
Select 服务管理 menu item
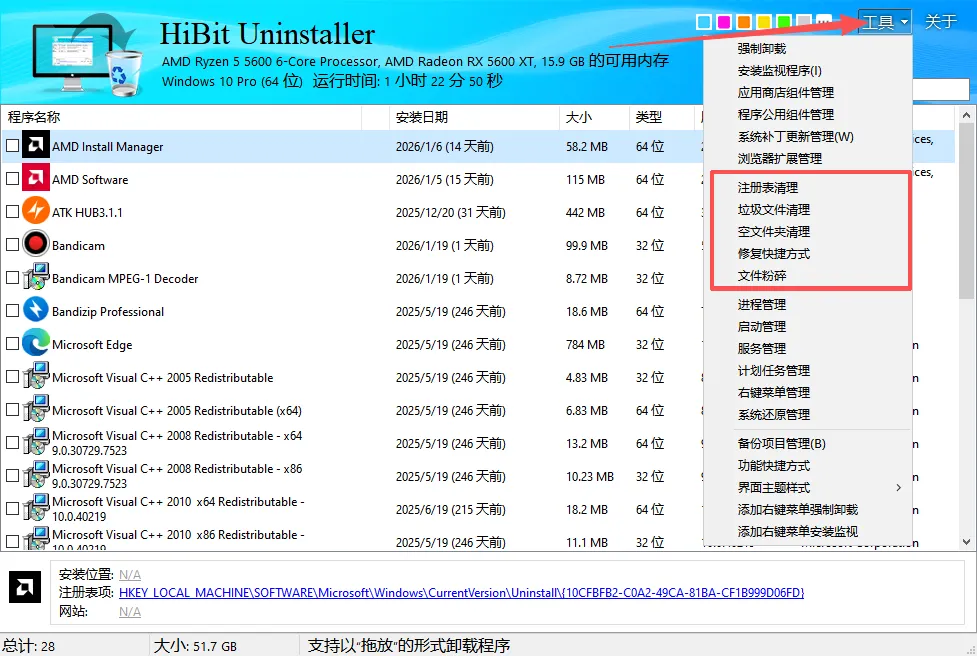point(761,348)
